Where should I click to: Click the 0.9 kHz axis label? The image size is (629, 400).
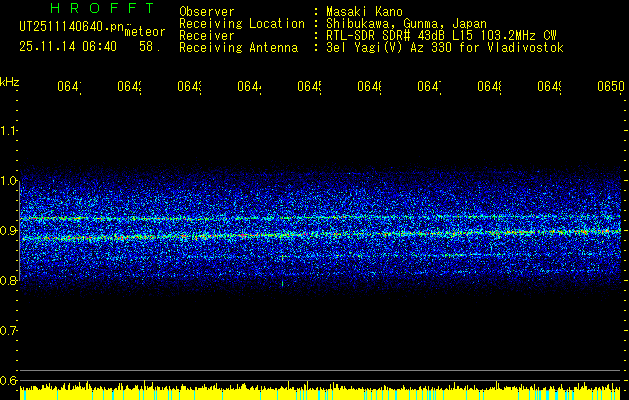coord(8,230)
